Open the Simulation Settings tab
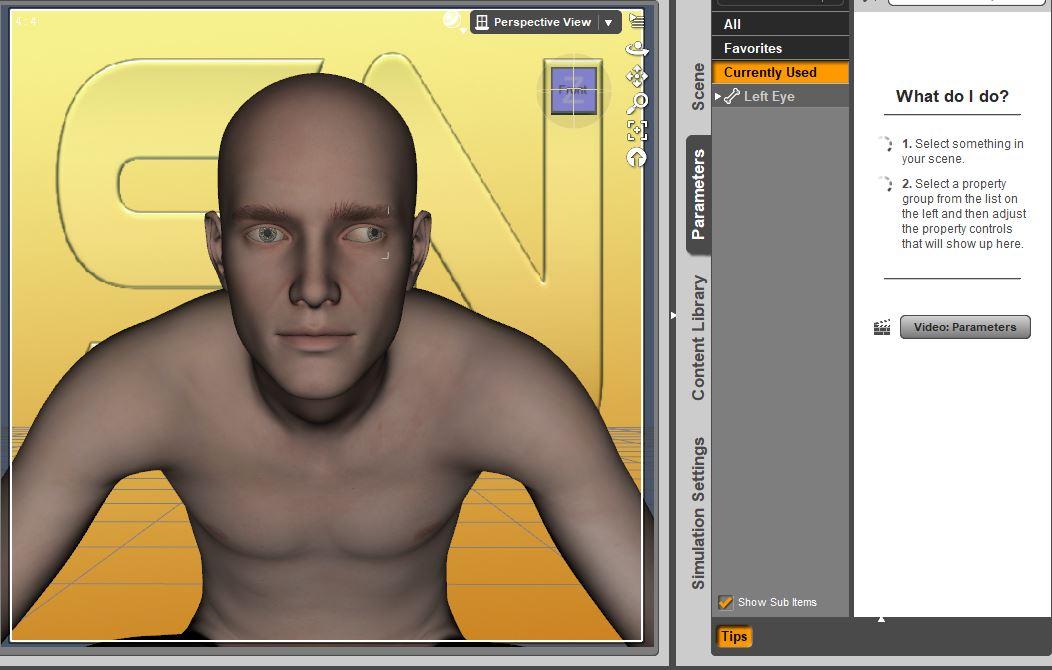This screenshot has height=670, width=1052. 698,513
